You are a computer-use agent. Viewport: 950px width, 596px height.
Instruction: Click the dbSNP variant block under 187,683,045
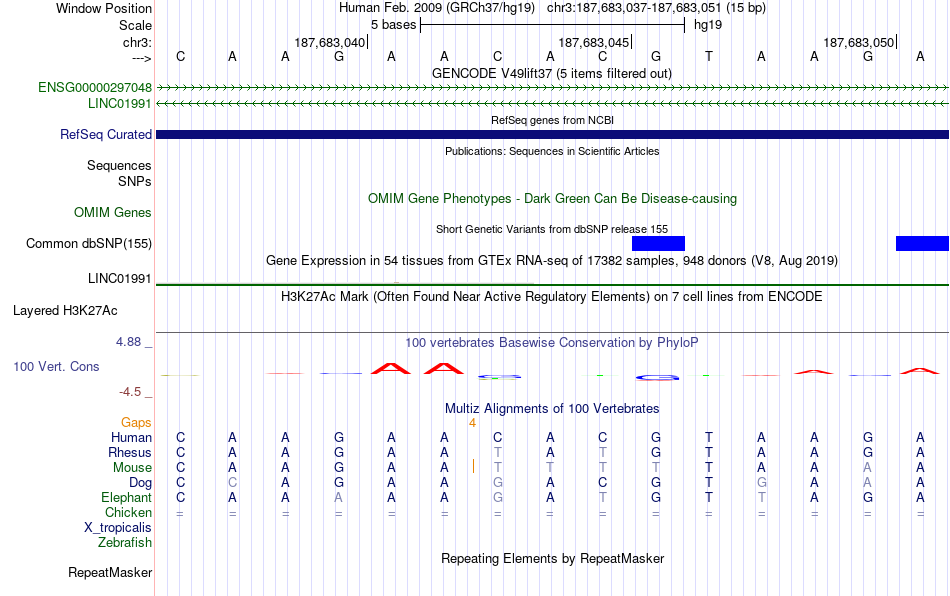(658, 243)
